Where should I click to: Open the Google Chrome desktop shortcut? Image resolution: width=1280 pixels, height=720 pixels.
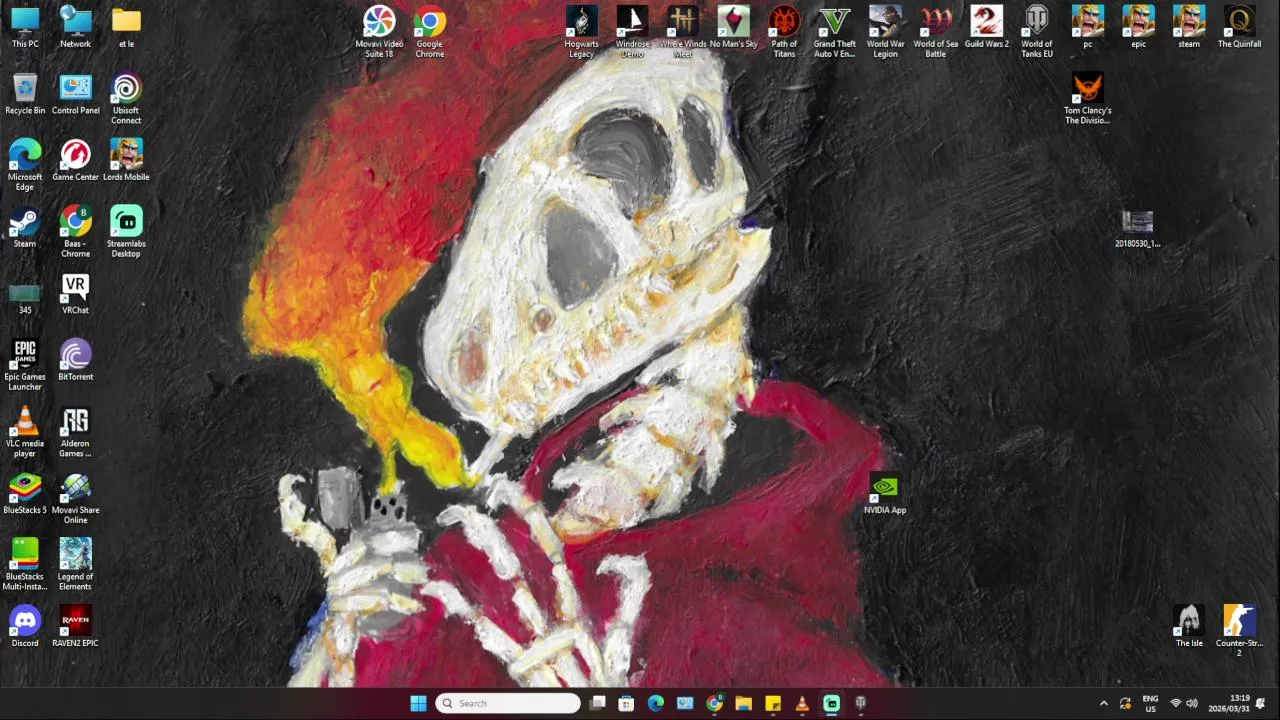[x=430, y=32]
